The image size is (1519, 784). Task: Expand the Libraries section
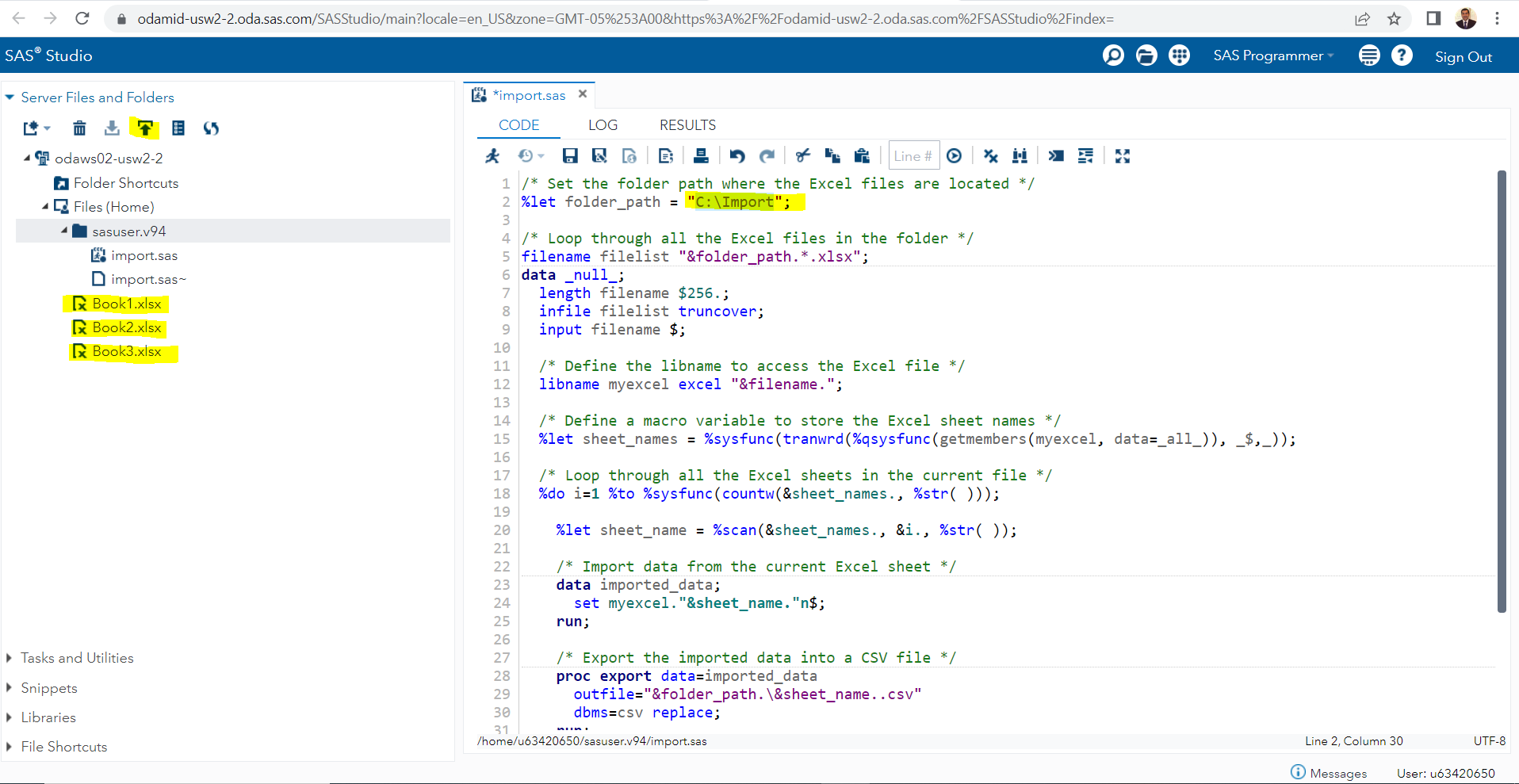[10, 717]
